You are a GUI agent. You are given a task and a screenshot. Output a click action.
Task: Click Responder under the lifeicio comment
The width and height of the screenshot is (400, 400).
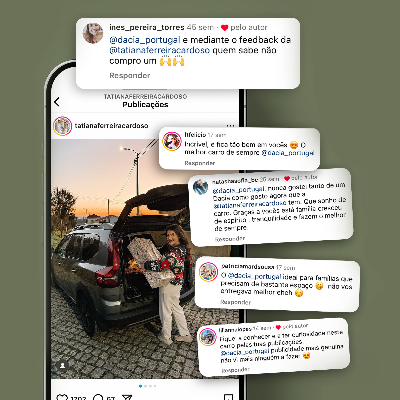click(x=200, y=163)
